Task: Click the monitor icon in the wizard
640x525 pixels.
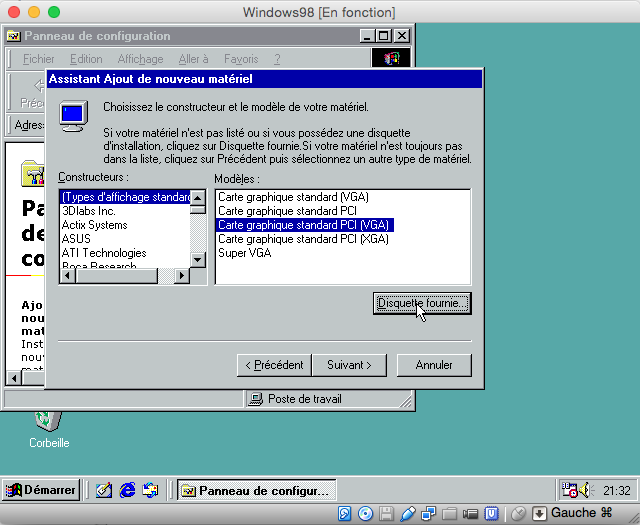Action: pyautogui.click(x=73, y=116)
